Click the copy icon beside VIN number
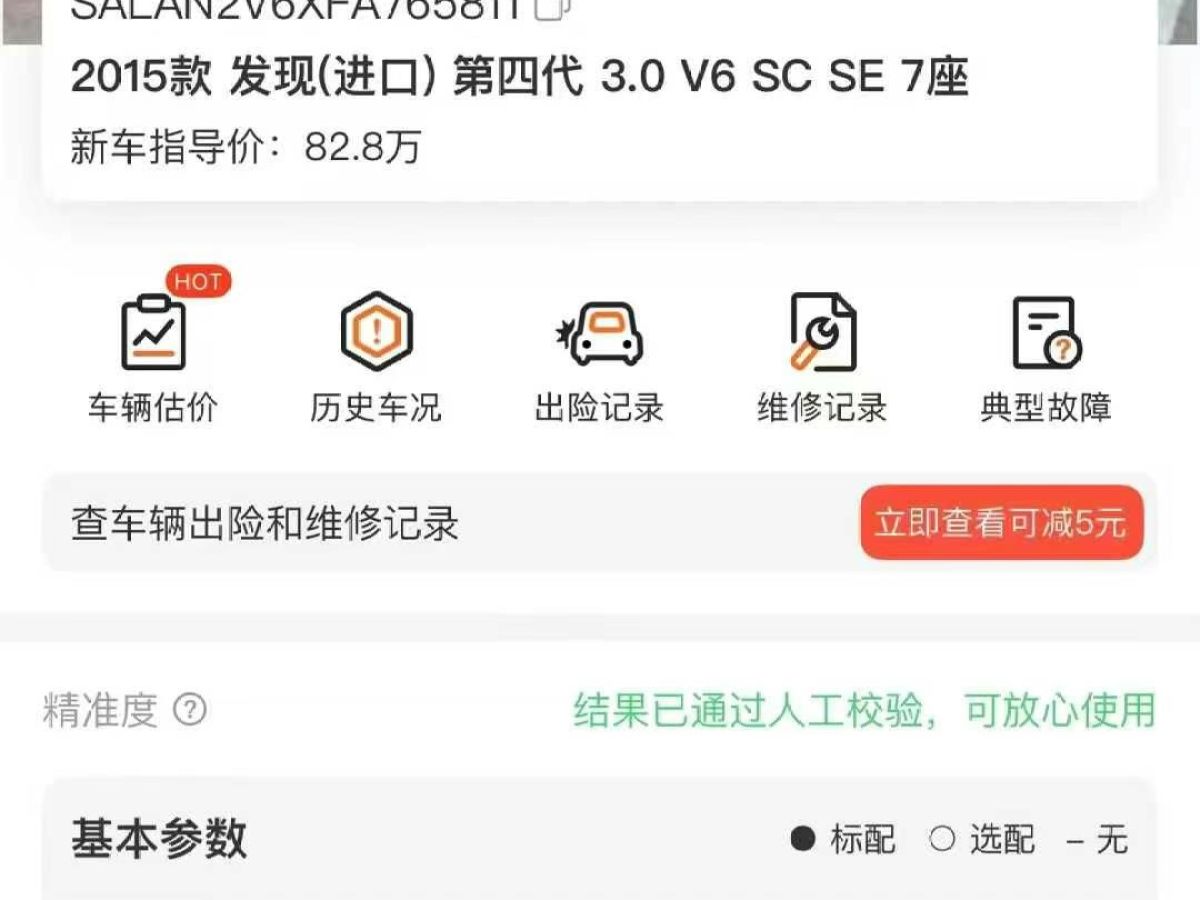The image size is (1200, 900). pos(552,8)
